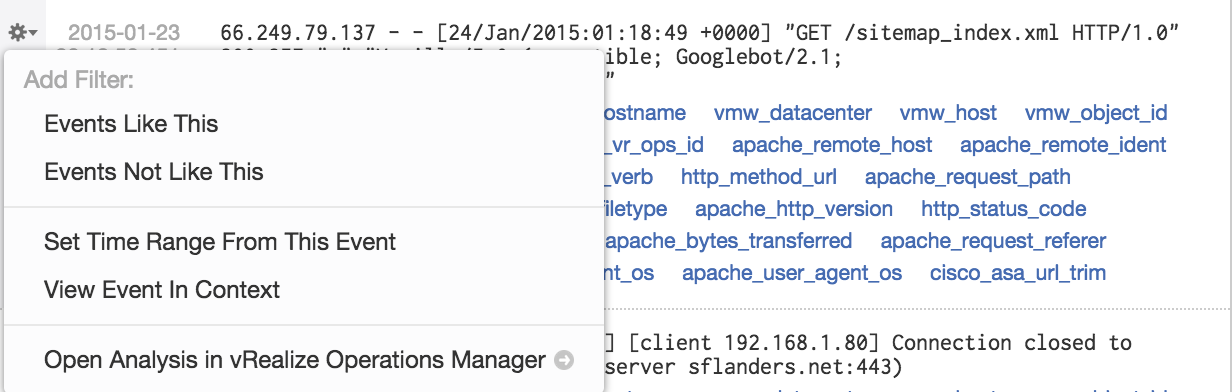Click the apache_bytes_transferred field
The height and width of the screenshot is (392, 1232).
[x=729, y=241]
